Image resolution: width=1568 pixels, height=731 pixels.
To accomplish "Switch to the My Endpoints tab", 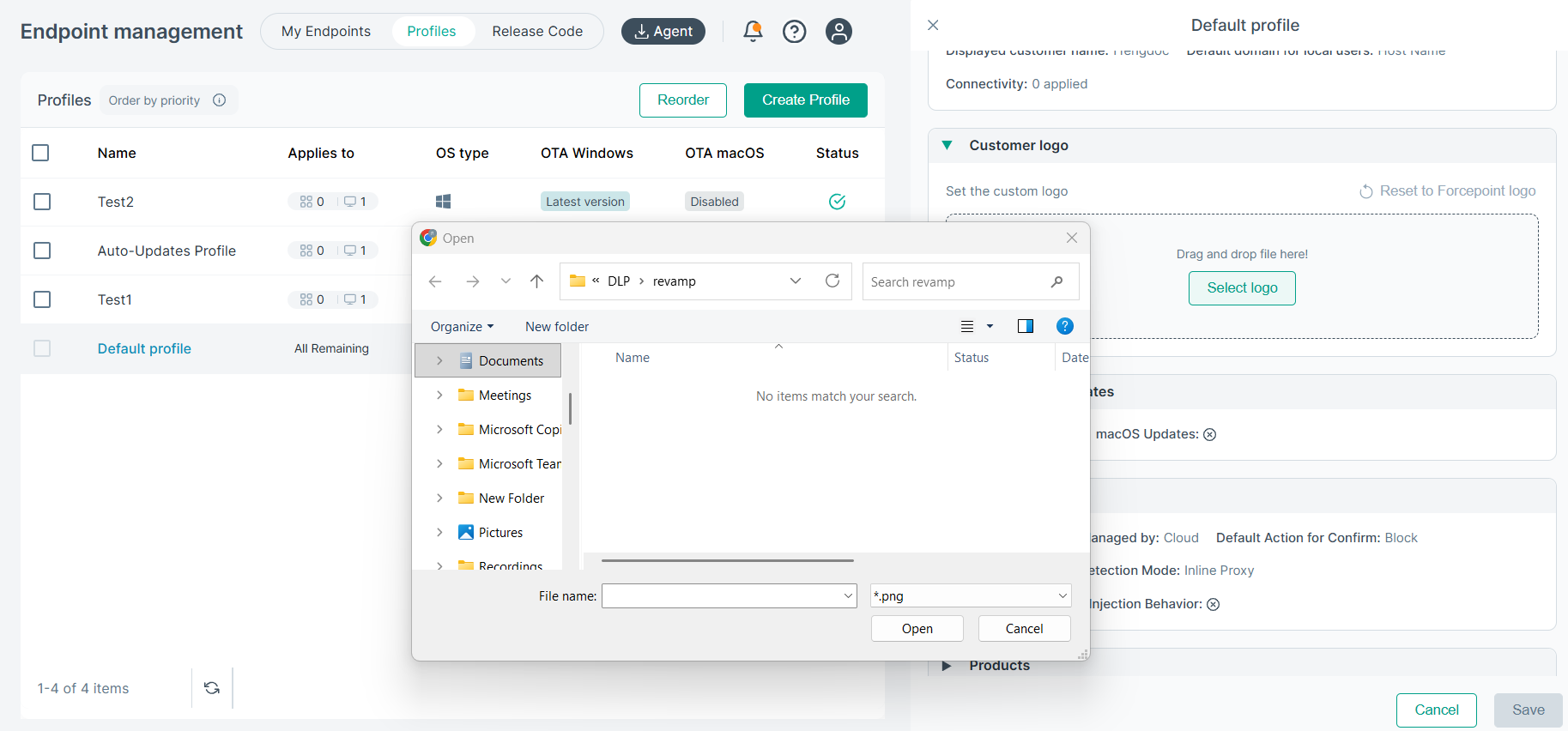I will click(326, 32).
